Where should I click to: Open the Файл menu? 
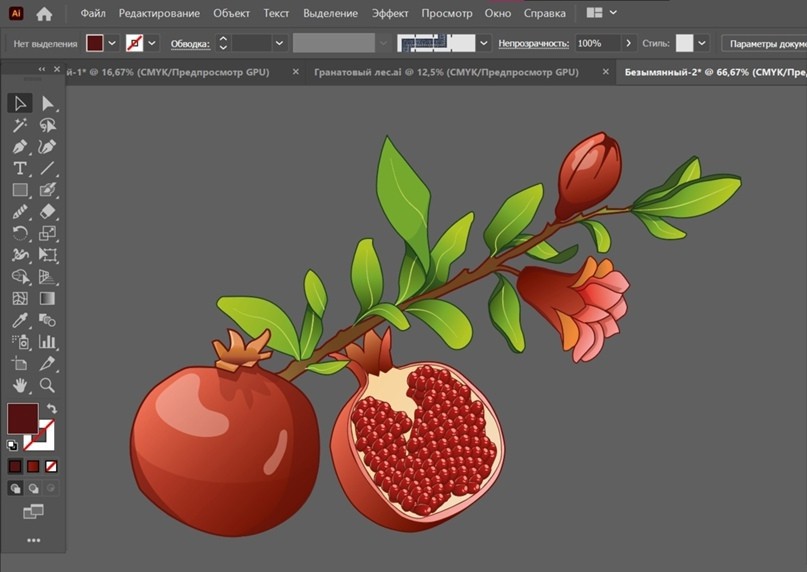coord(93,13)
